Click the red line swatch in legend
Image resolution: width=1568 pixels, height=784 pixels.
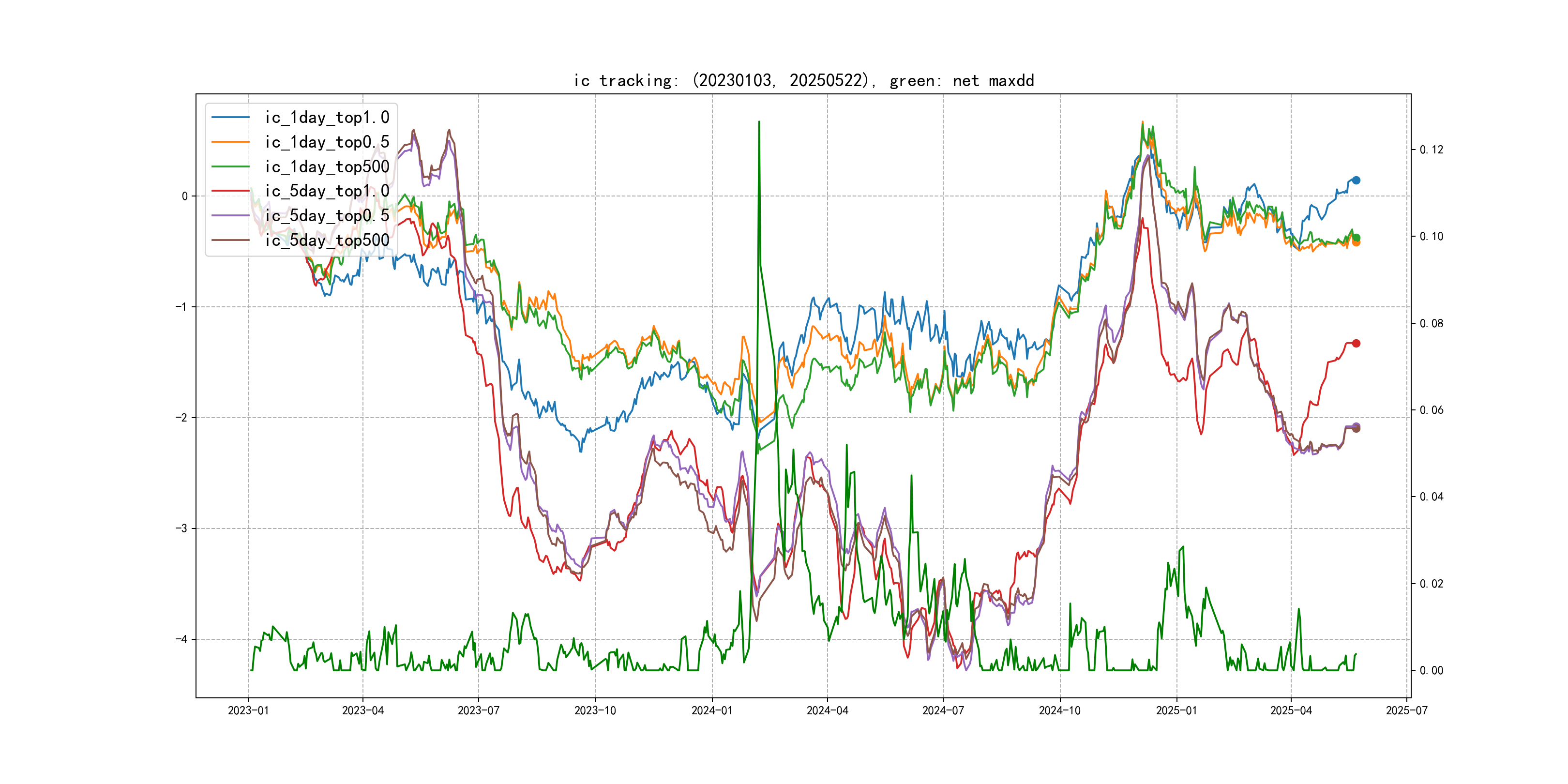point(230,191)
